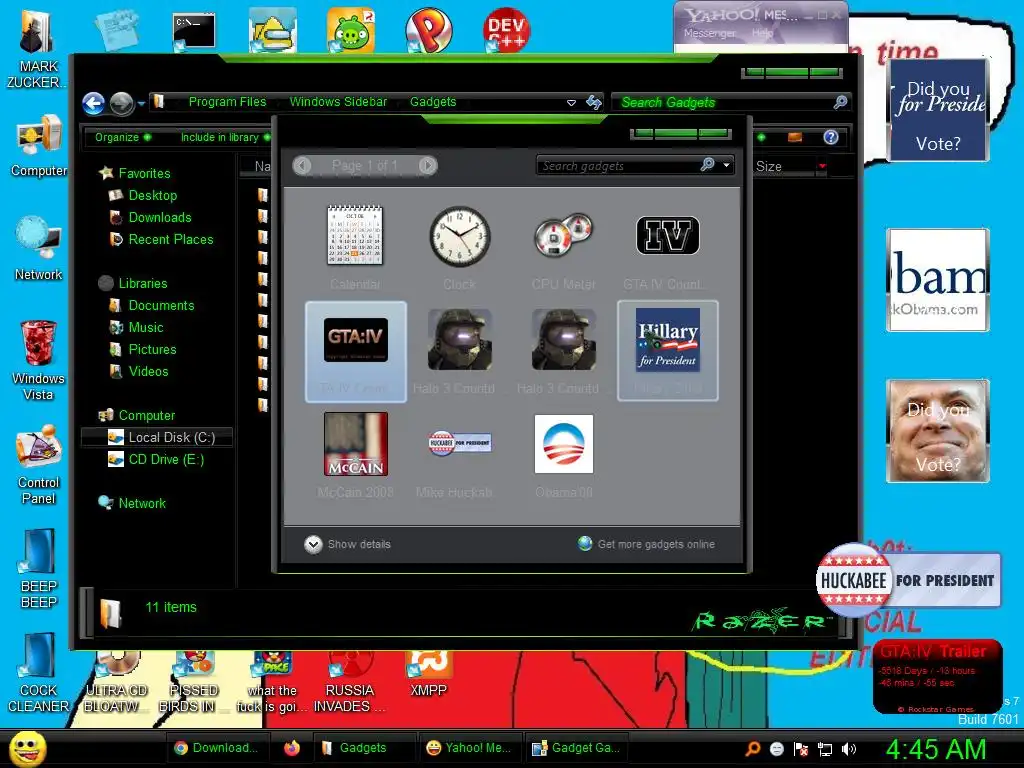
Task: Toggle Explorer preview pane icon
Action: point(795,137)
